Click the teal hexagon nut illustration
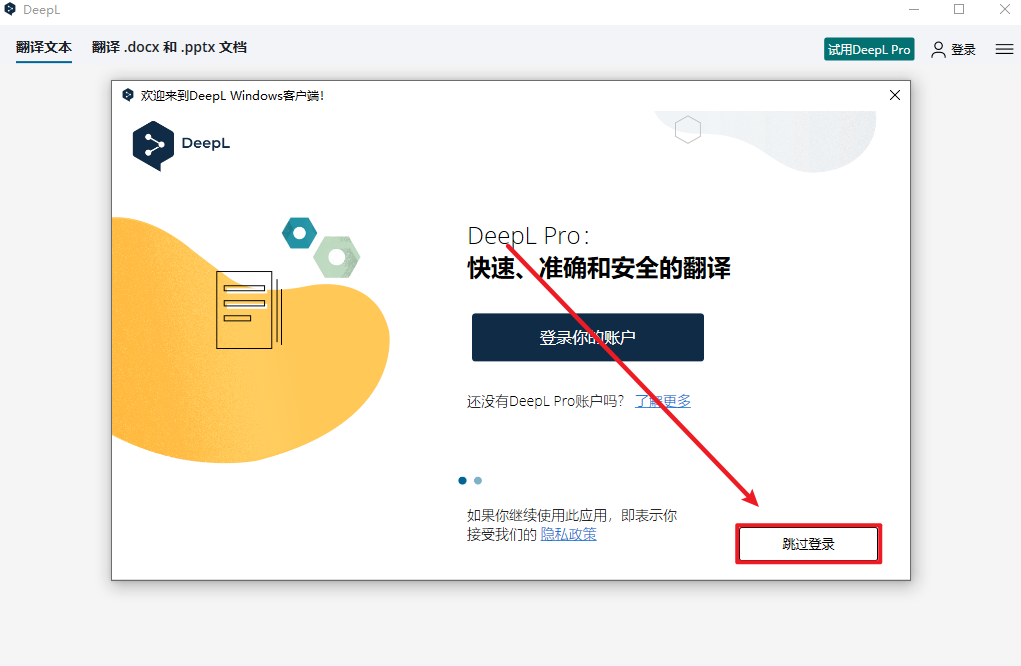 [299, 233]
